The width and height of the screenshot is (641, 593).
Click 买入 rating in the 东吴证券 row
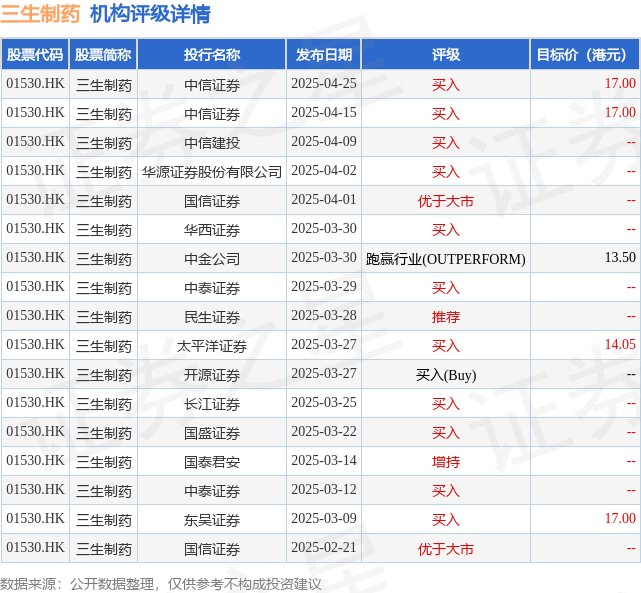[446, 520]
